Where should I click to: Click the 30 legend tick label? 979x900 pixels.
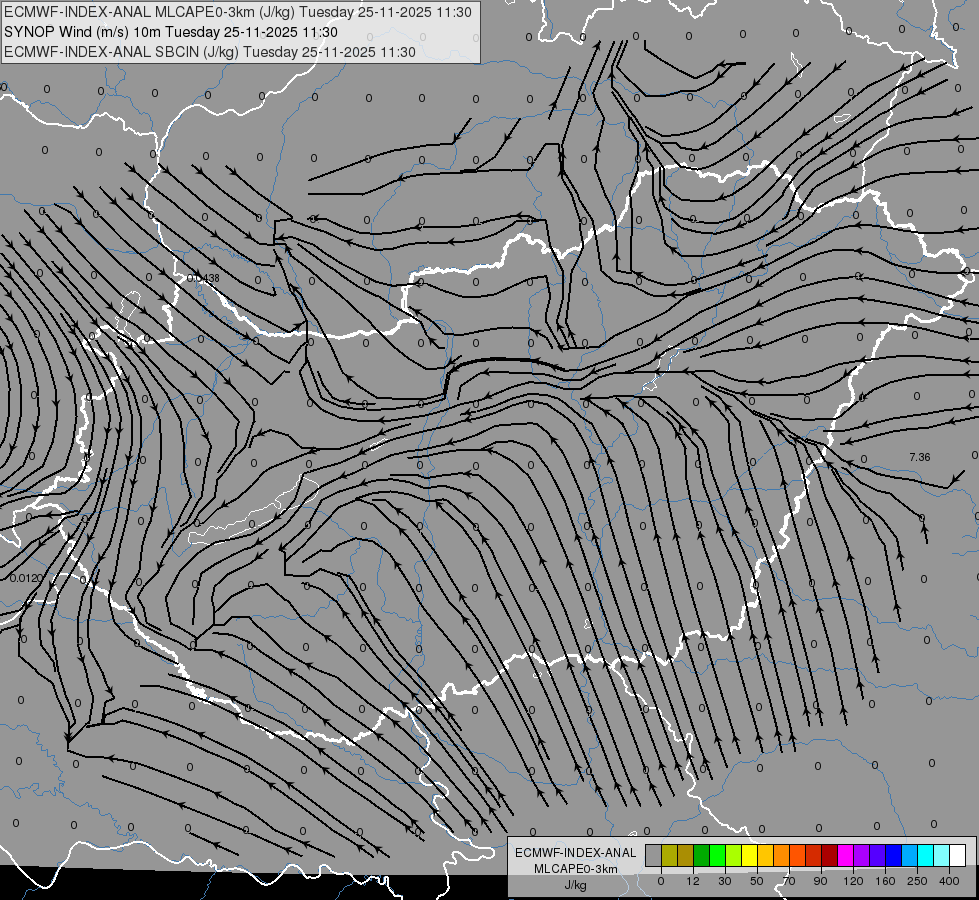(725, 881)
